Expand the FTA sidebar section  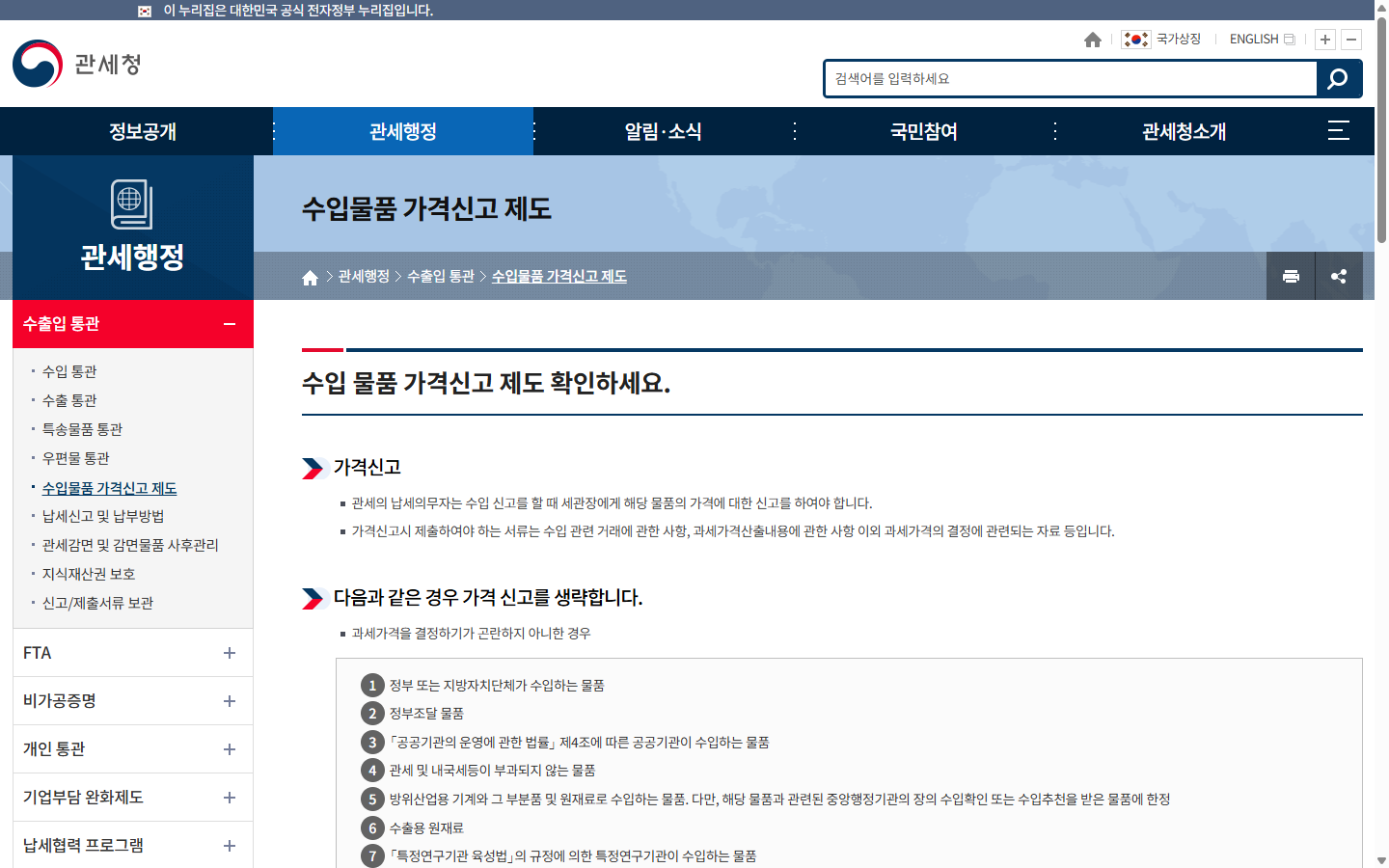[133, 653]
